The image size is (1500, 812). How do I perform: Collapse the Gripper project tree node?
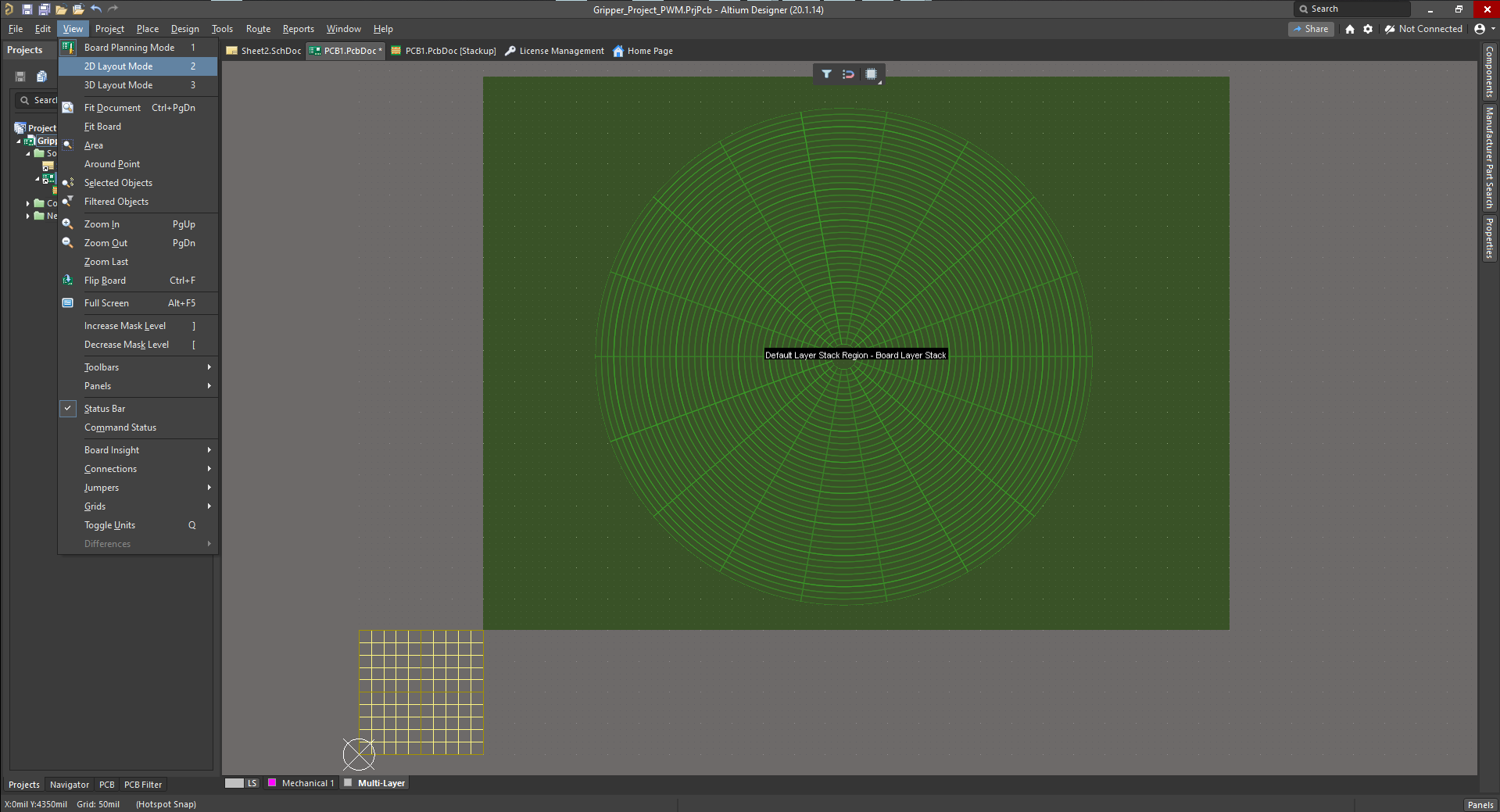[19, 141]
